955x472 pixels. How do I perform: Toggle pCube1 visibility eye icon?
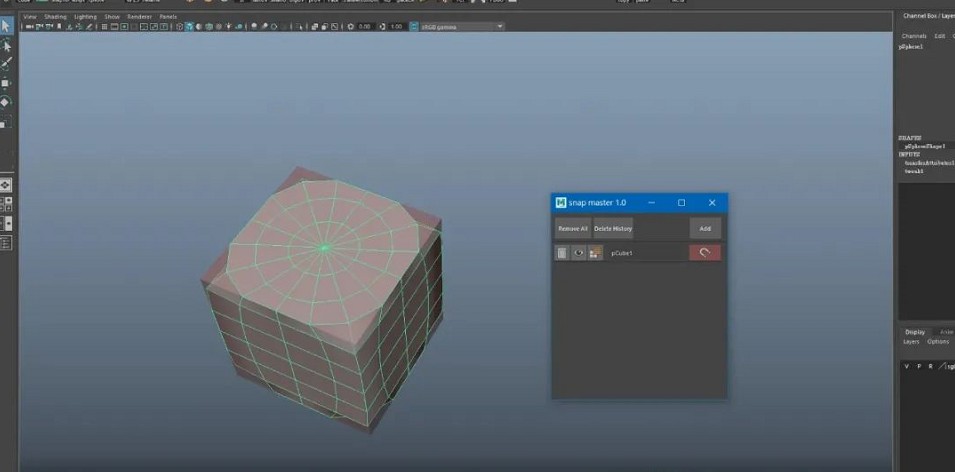pos(578,253)
